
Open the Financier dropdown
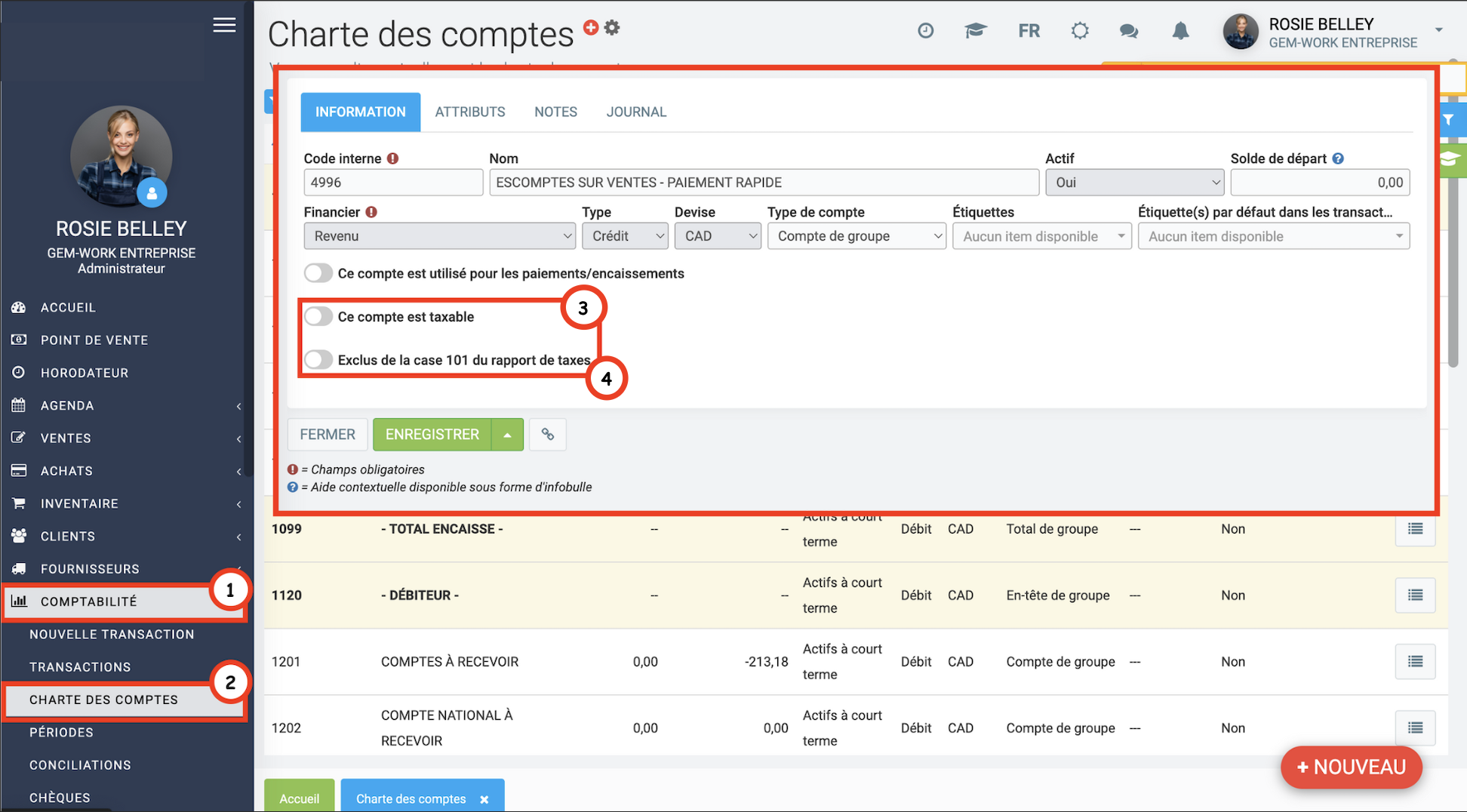click(439, 236)
